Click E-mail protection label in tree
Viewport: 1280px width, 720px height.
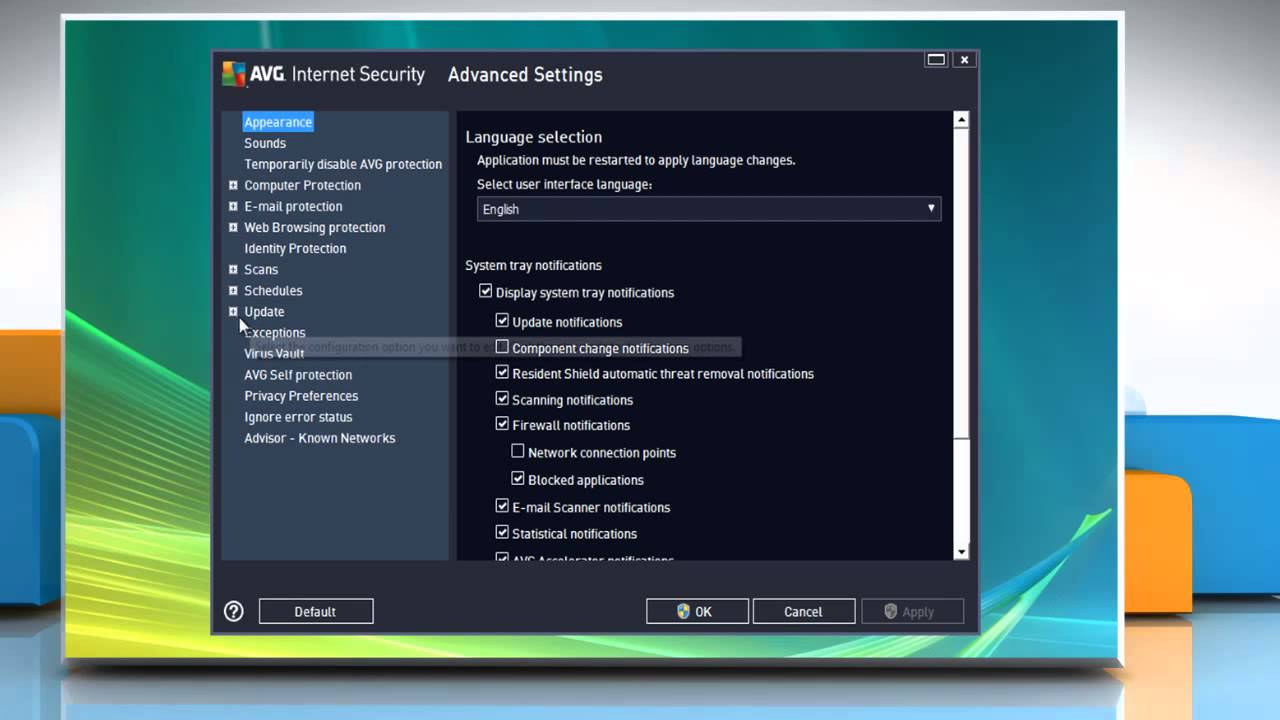coord(293,206)
